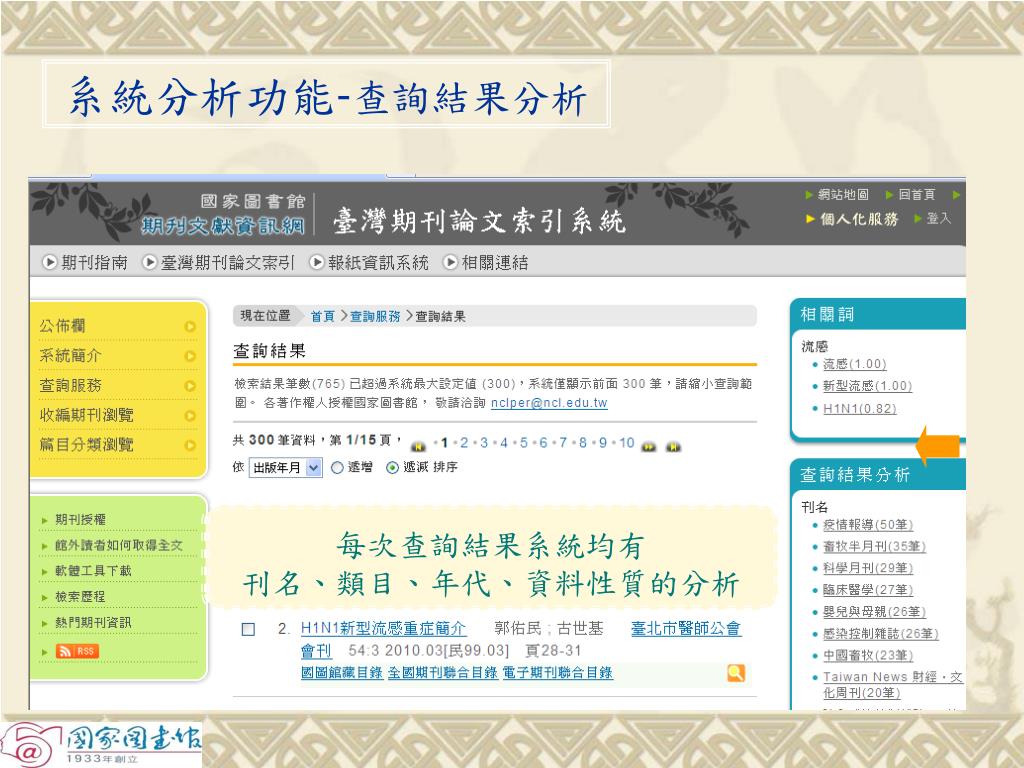
Task: Click related term H1N1(0.82)
Action: (x=859, y=409)
